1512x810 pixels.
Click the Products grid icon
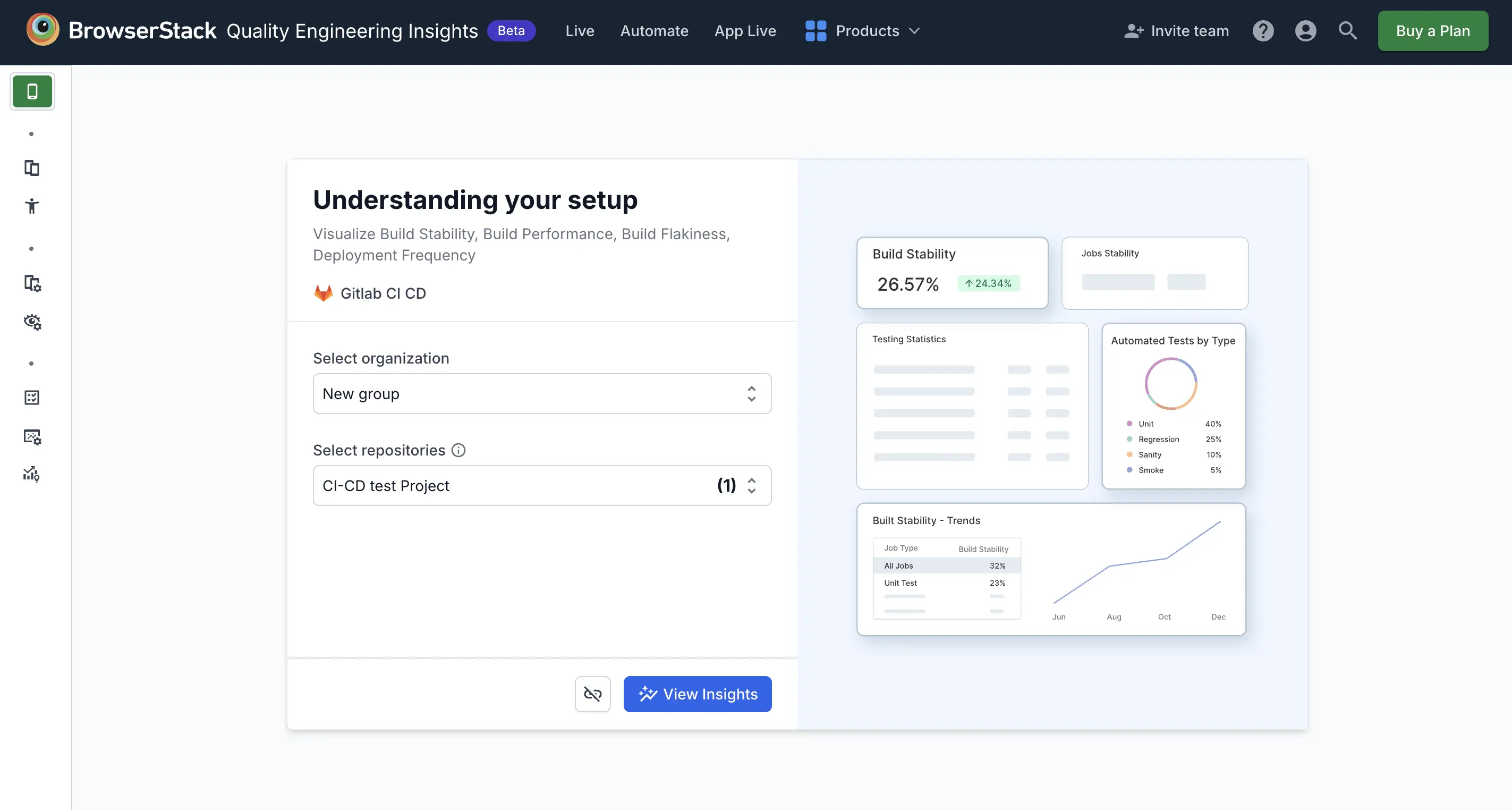[816, 30]
